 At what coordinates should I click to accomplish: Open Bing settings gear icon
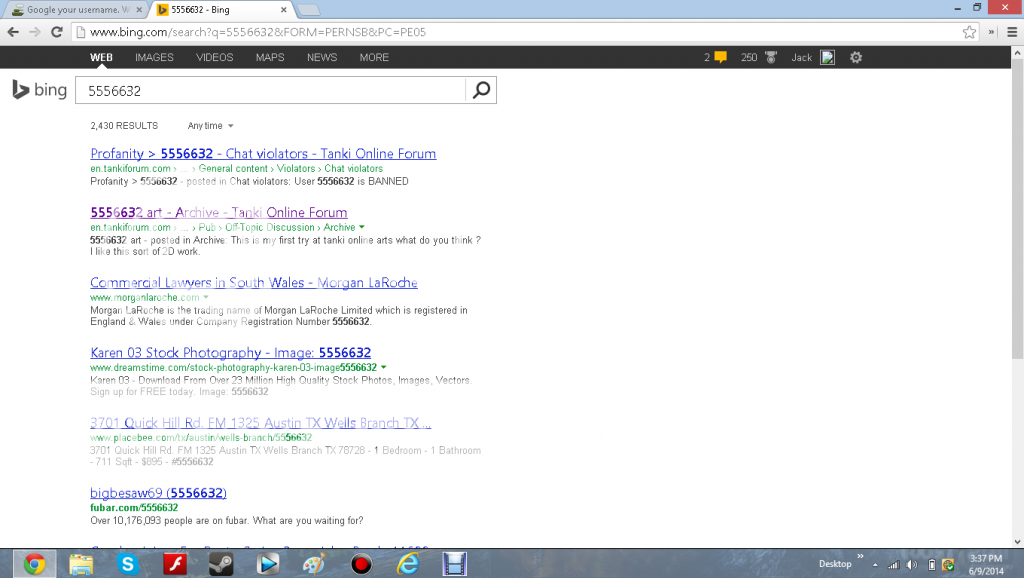coord(855,58)
